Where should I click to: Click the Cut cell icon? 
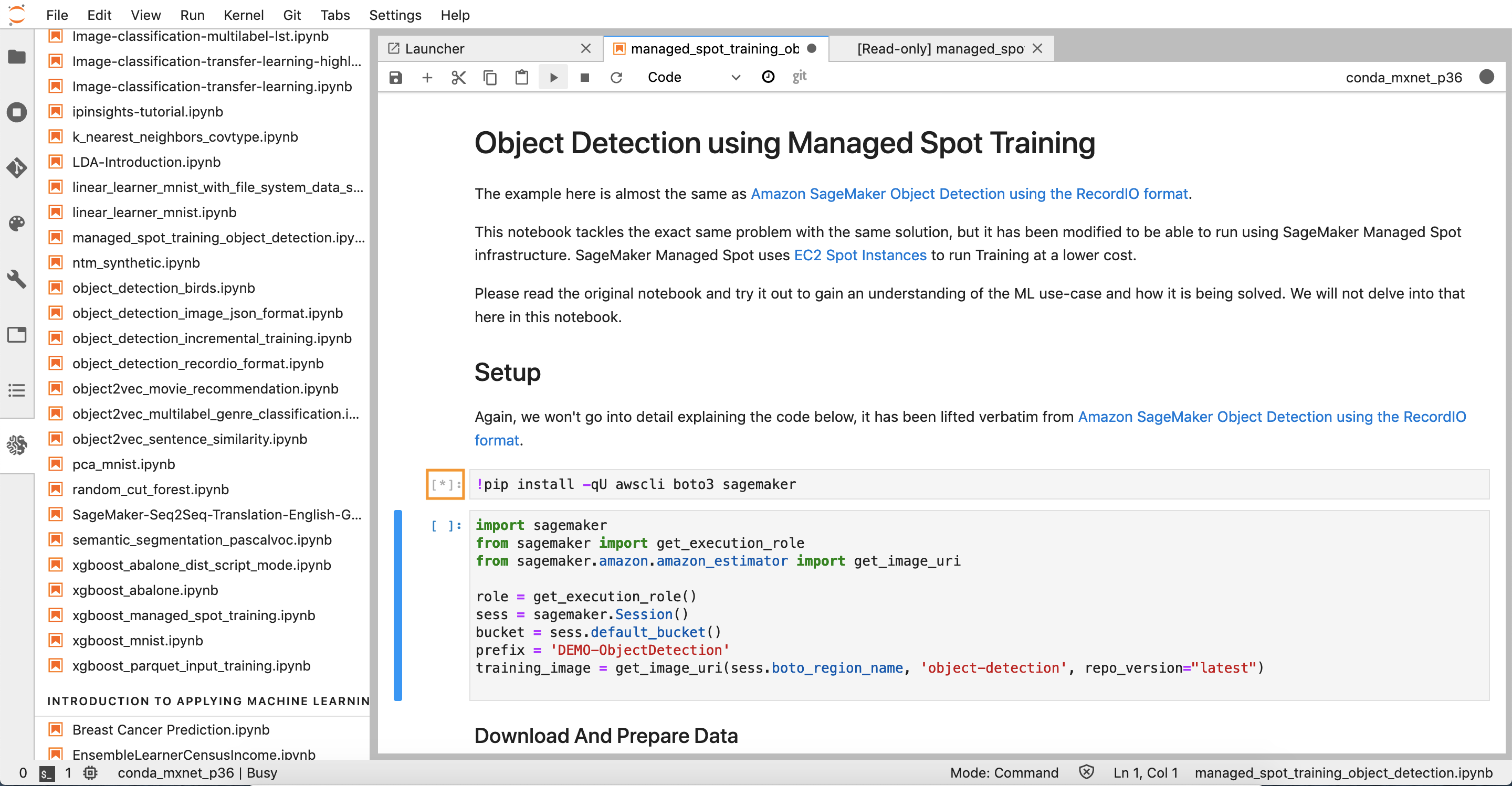pyautogui.click(x=458, y=77)
